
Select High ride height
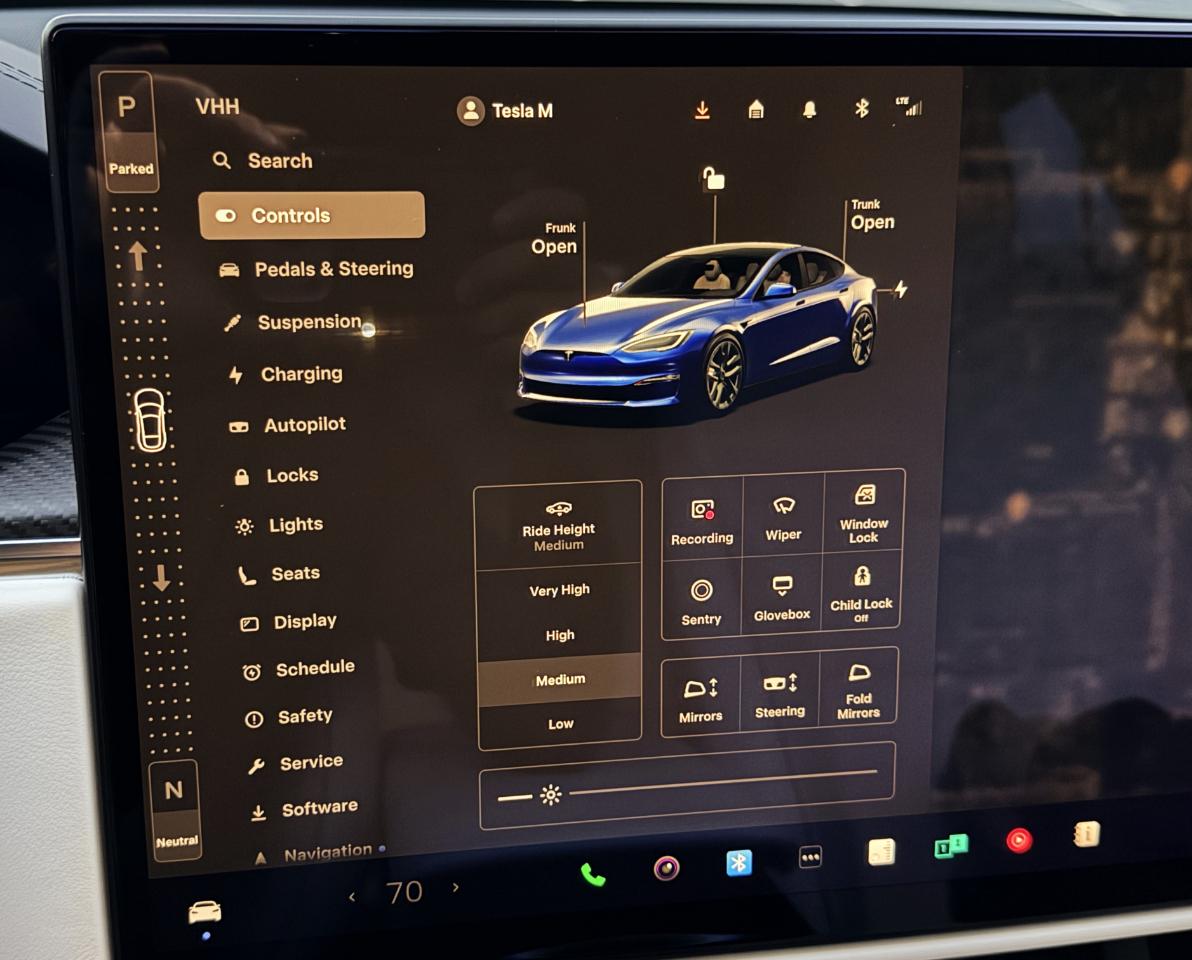pyautogui.click(x=560, y=635)
